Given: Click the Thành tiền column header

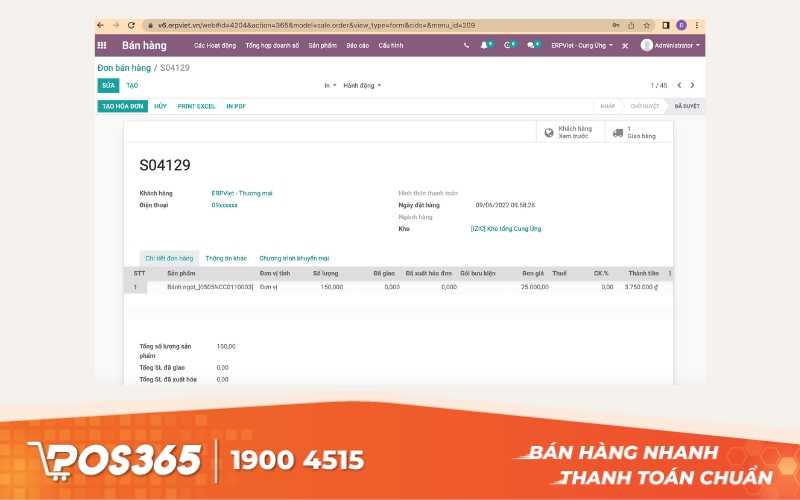Looking at the screenshot, I should (643, 273).
